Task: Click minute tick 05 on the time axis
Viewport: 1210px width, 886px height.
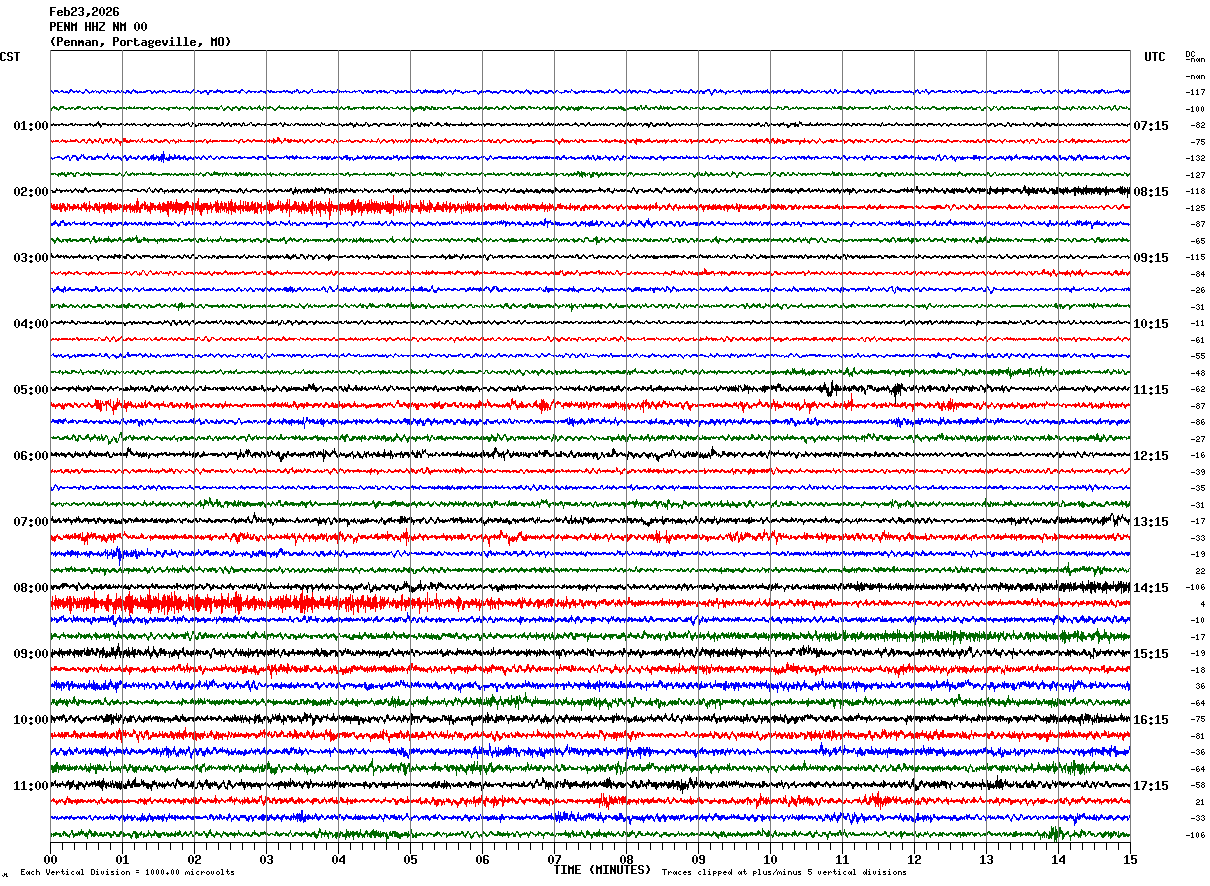Action: [410, 859]
